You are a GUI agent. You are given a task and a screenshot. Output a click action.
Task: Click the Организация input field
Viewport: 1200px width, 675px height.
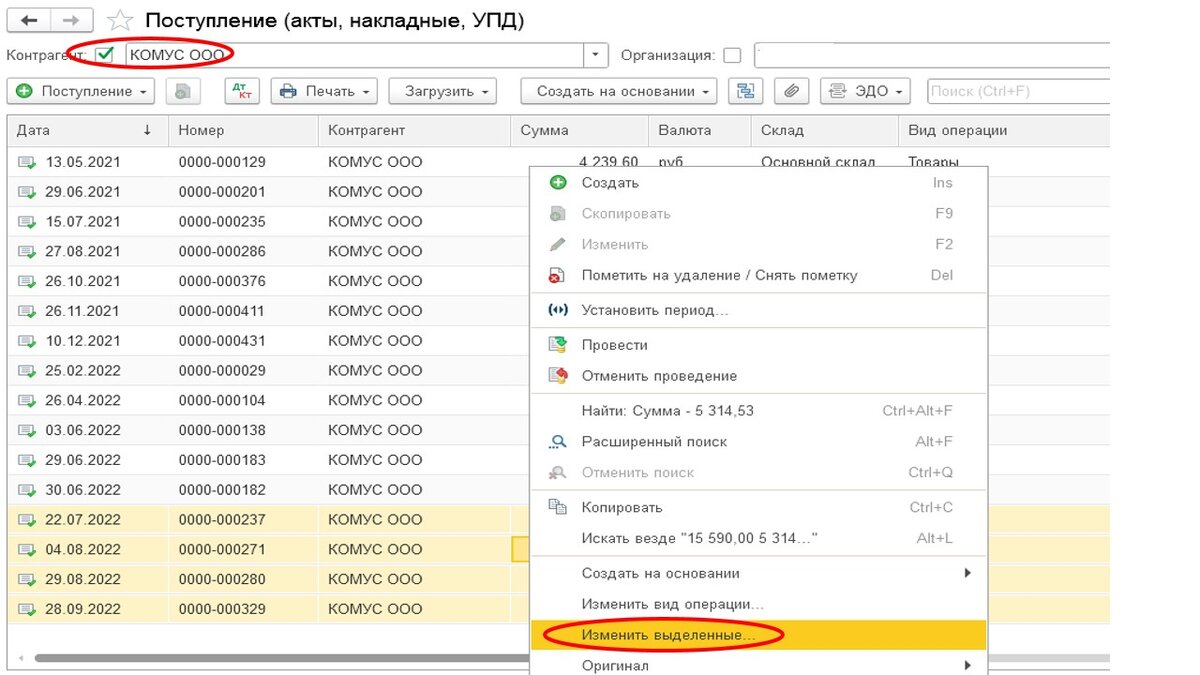coord(932,55)
